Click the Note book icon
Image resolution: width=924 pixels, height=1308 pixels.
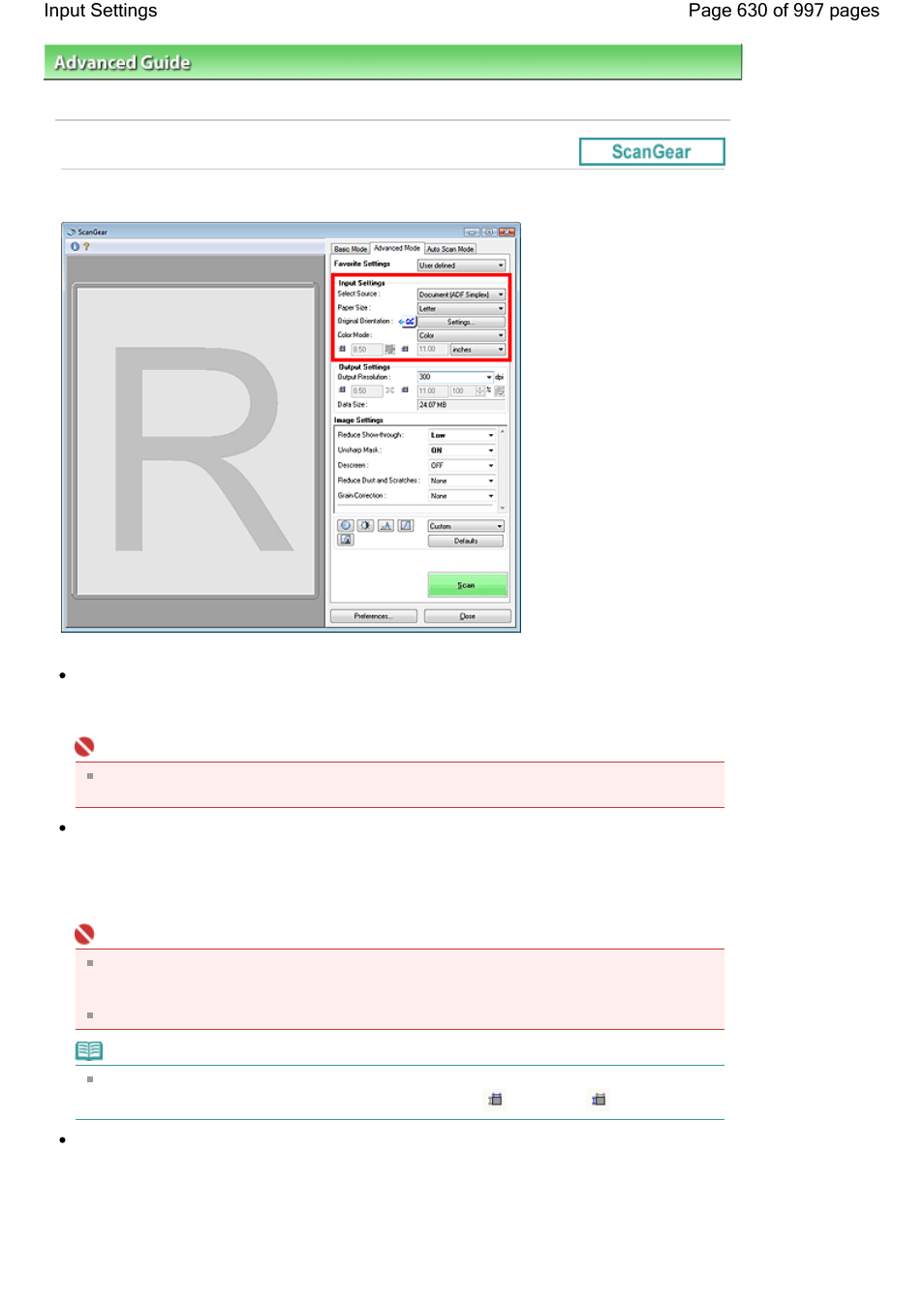pos(89,1051)
